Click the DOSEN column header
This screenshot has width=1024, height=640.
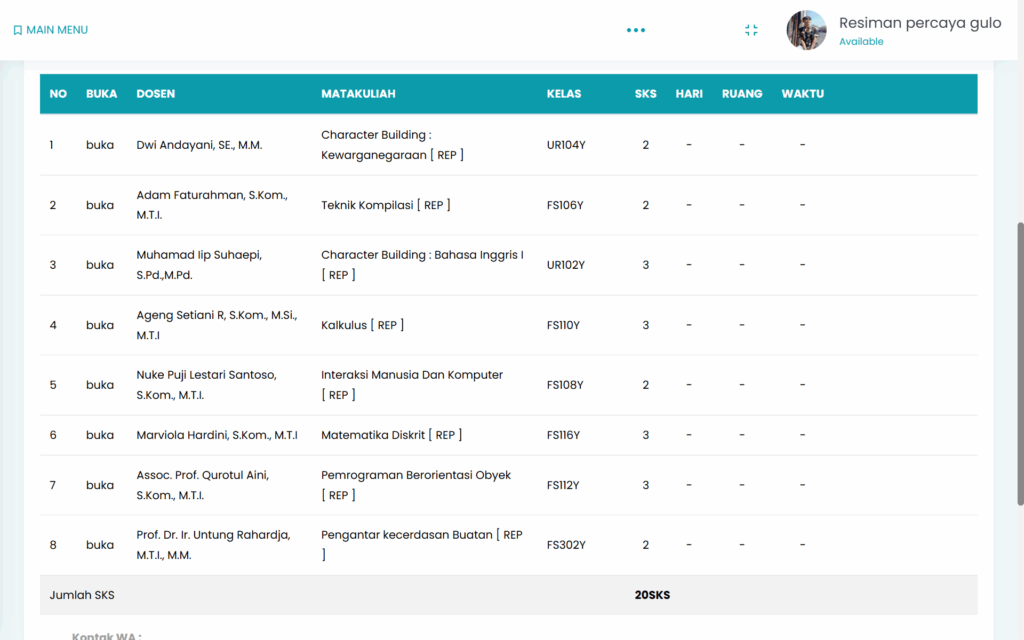[x=155, y=94]
